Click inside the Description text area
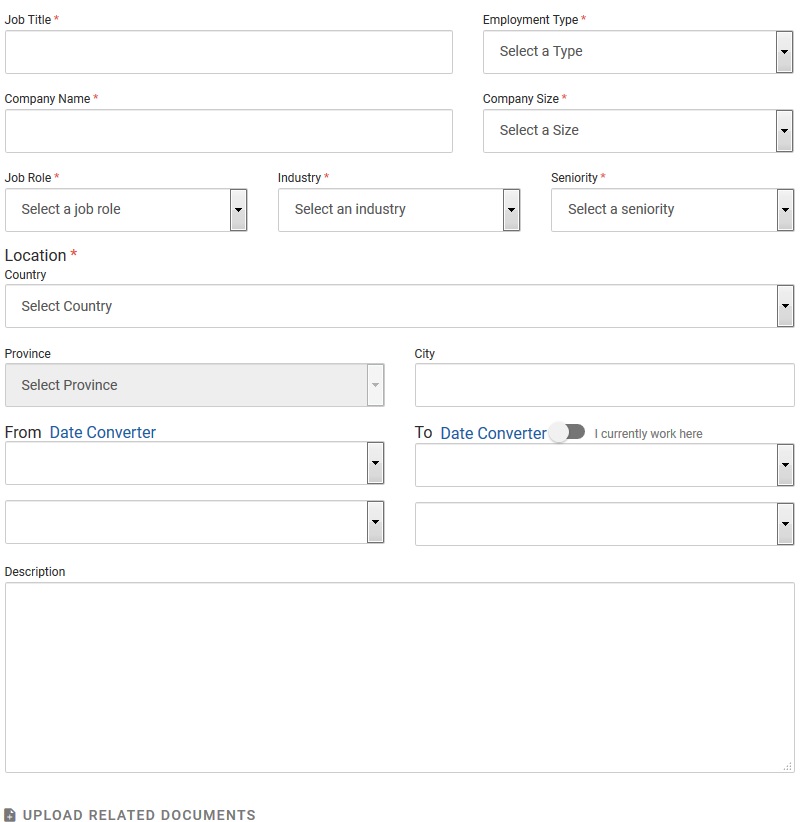This screenshot has width=807, height=822. (x=399, y=677)
